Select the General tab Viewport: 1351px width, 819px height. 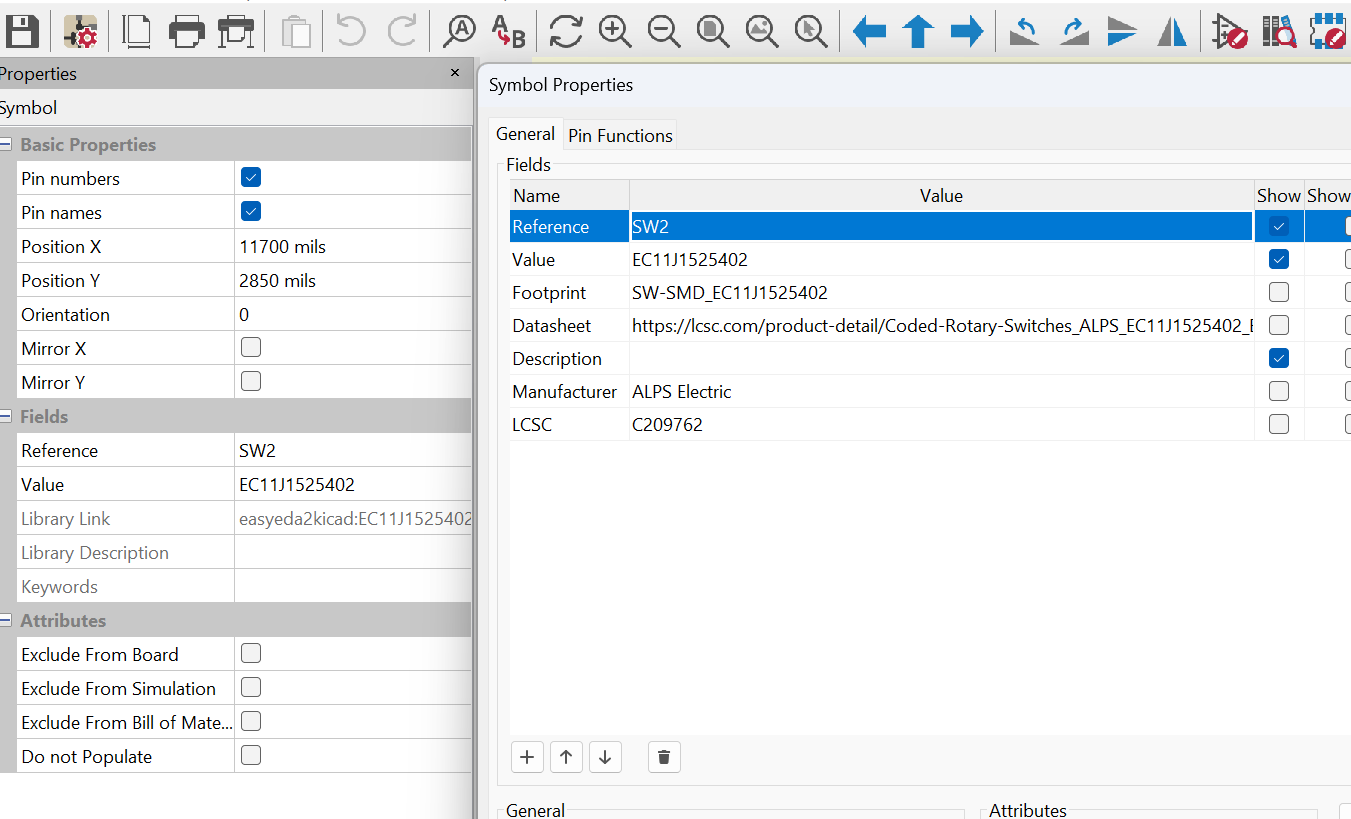click(x=525, y=134)
